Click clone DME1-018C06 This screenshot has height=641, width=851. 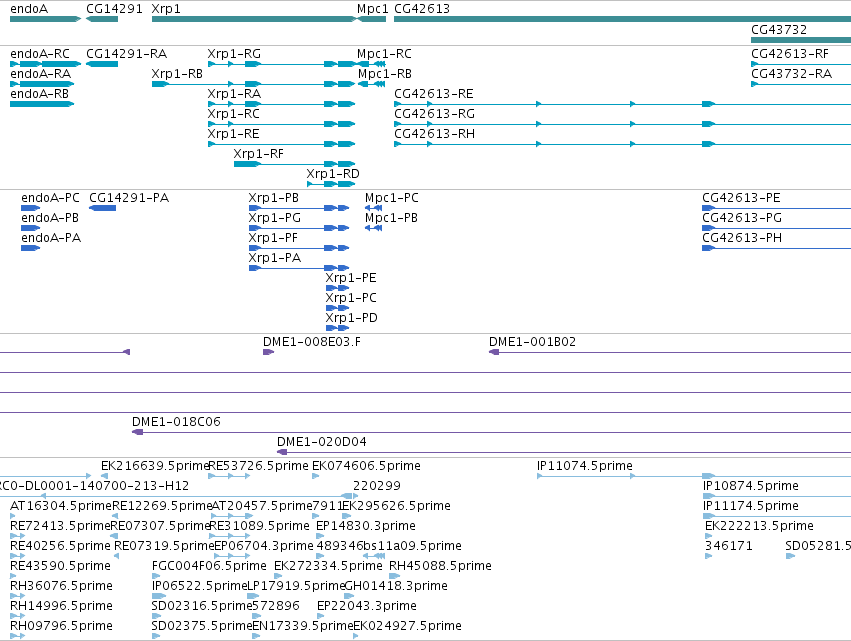coord(492,432)
